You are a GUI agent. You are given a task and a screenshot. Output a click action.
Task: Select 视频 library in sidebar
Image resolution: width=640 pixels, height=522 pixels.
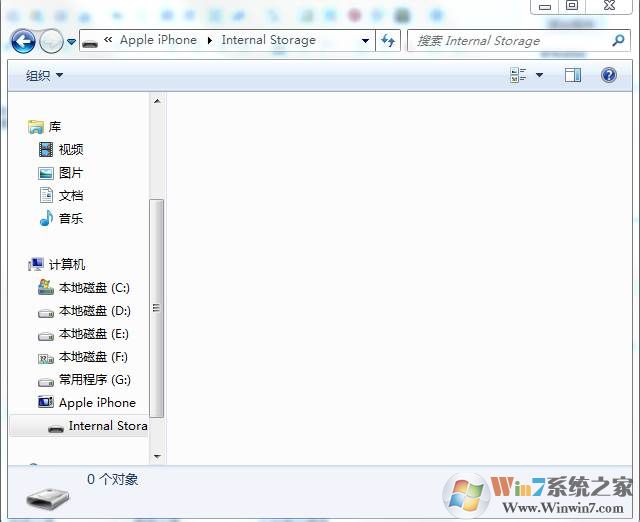click(70, 149)
